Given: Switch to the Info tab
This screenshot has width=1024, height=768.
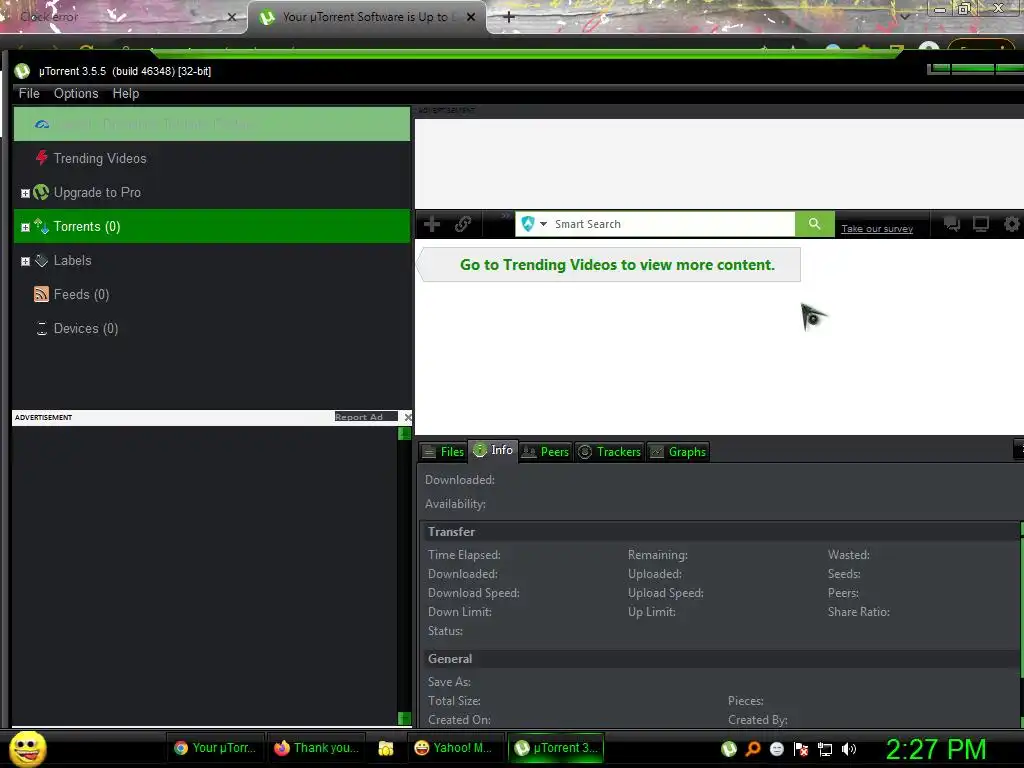Looking at the screenshot, I should tap(493, 450).
